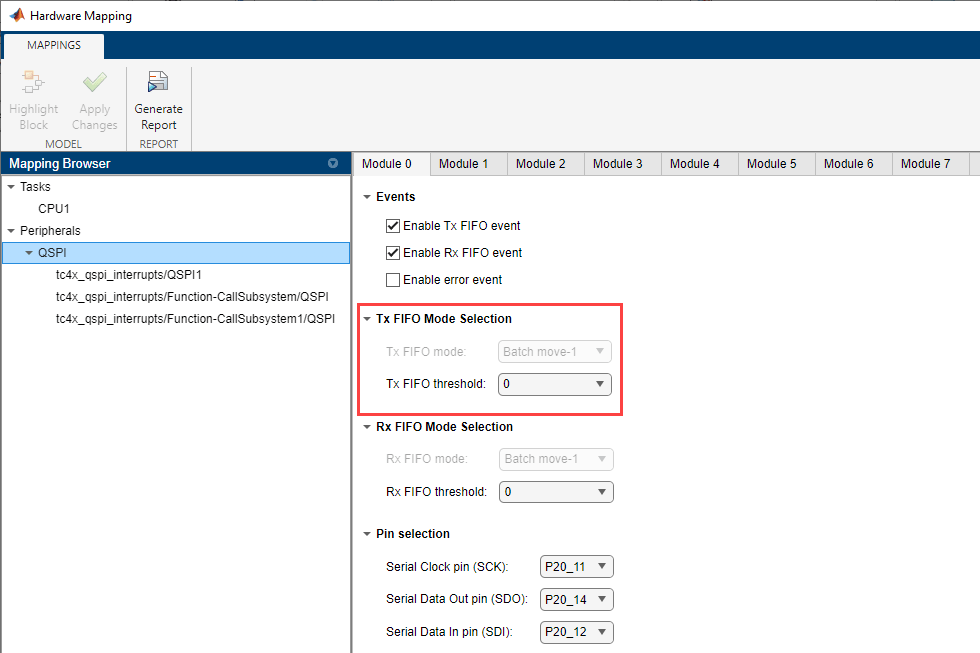Select tc4x_qspi_interrupts/QSPI1 in the tree

[129, 274]
